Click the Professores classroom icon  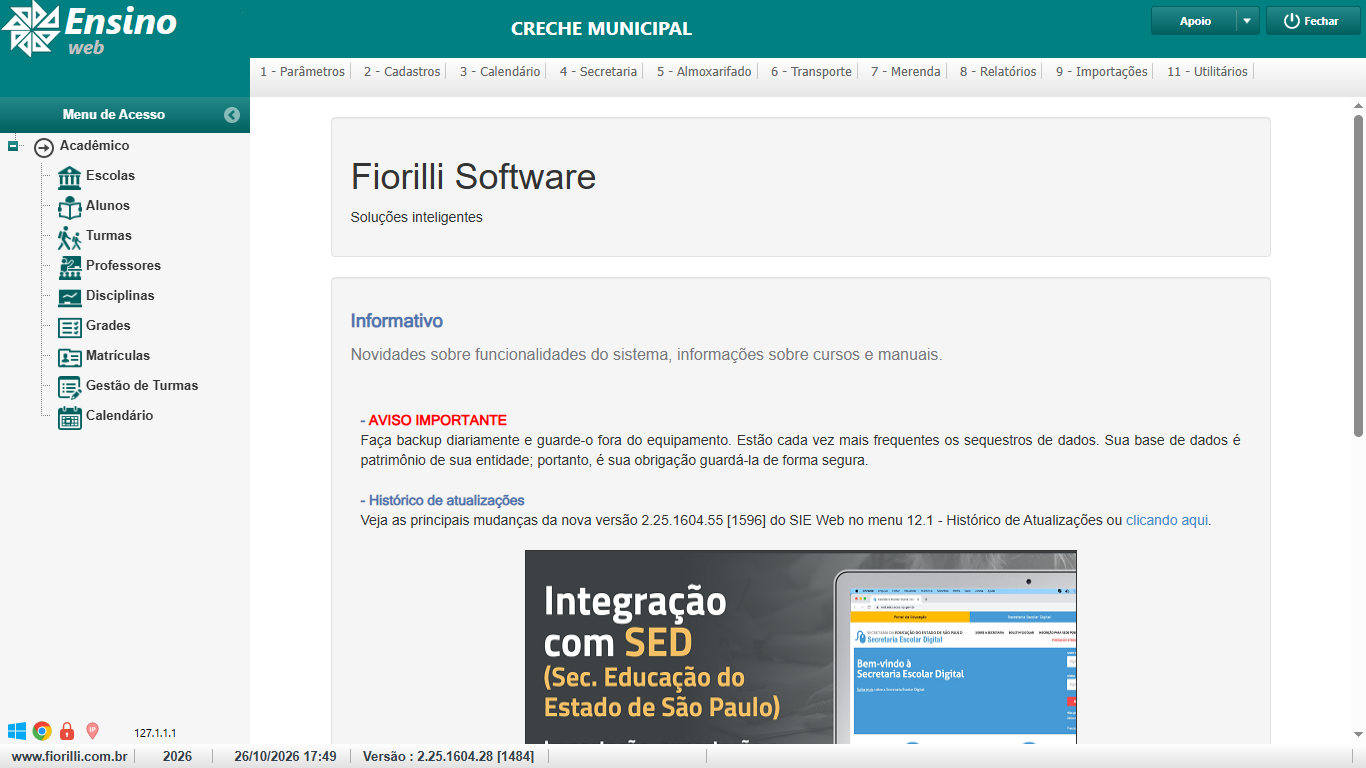(x=70, y=267)
